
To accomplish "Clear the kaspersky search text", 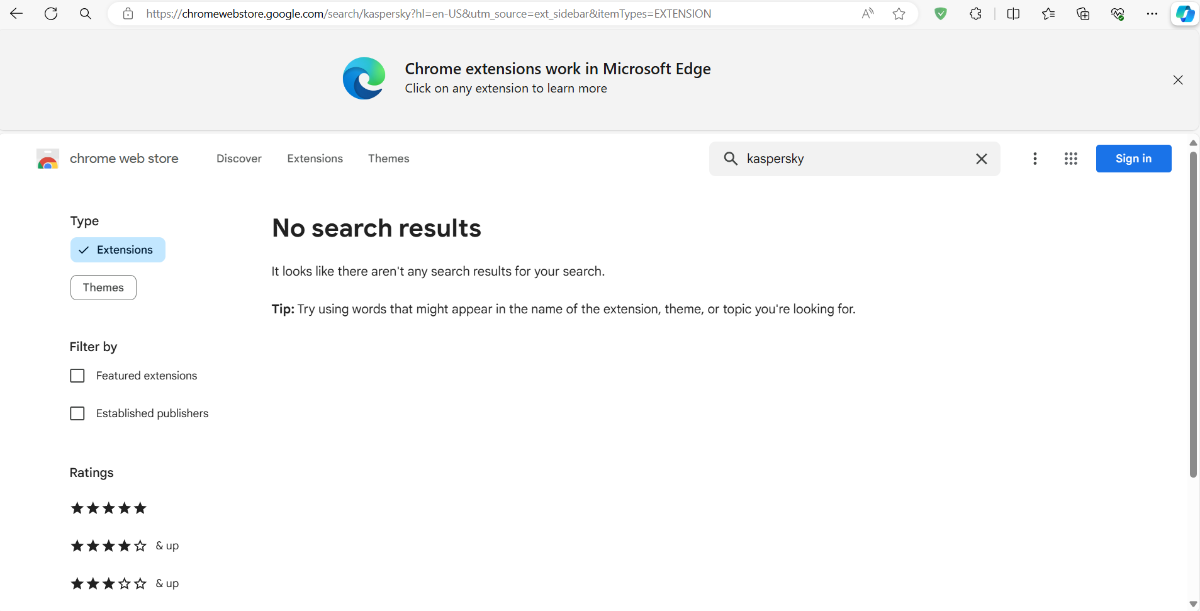I will pyautogui.click(x=981, y=159).
